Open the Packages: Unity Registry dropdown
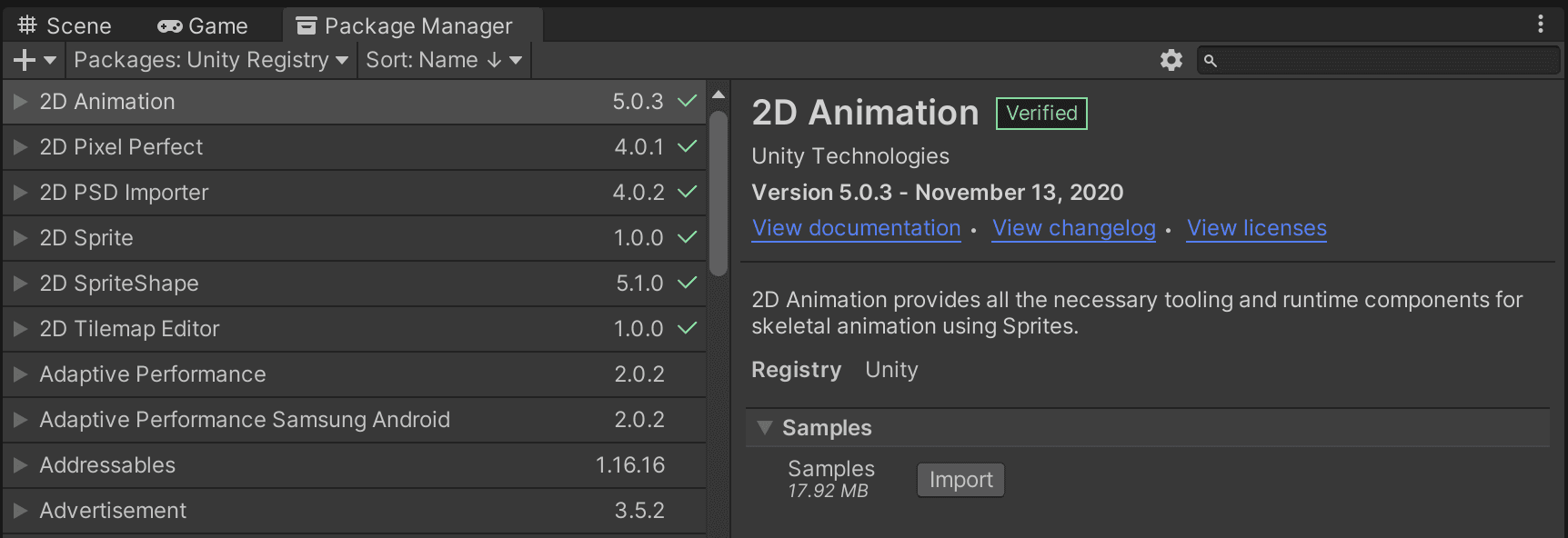The height and width of the screenshot is (538, 1568). [x=211, y=60]
